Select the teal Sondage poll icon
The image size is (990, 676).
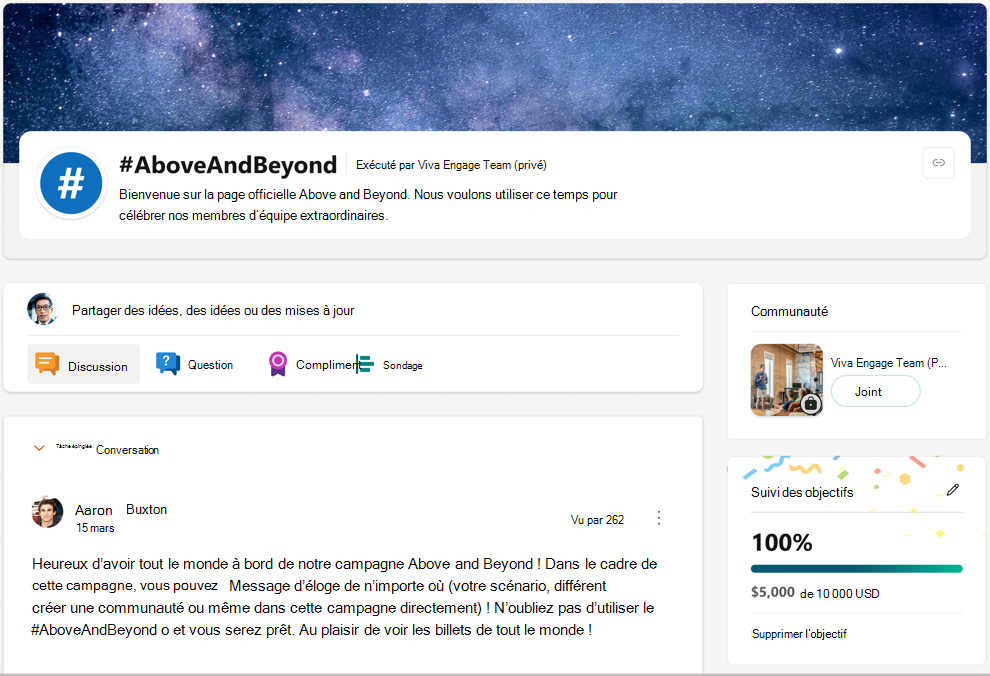[365, 364]
